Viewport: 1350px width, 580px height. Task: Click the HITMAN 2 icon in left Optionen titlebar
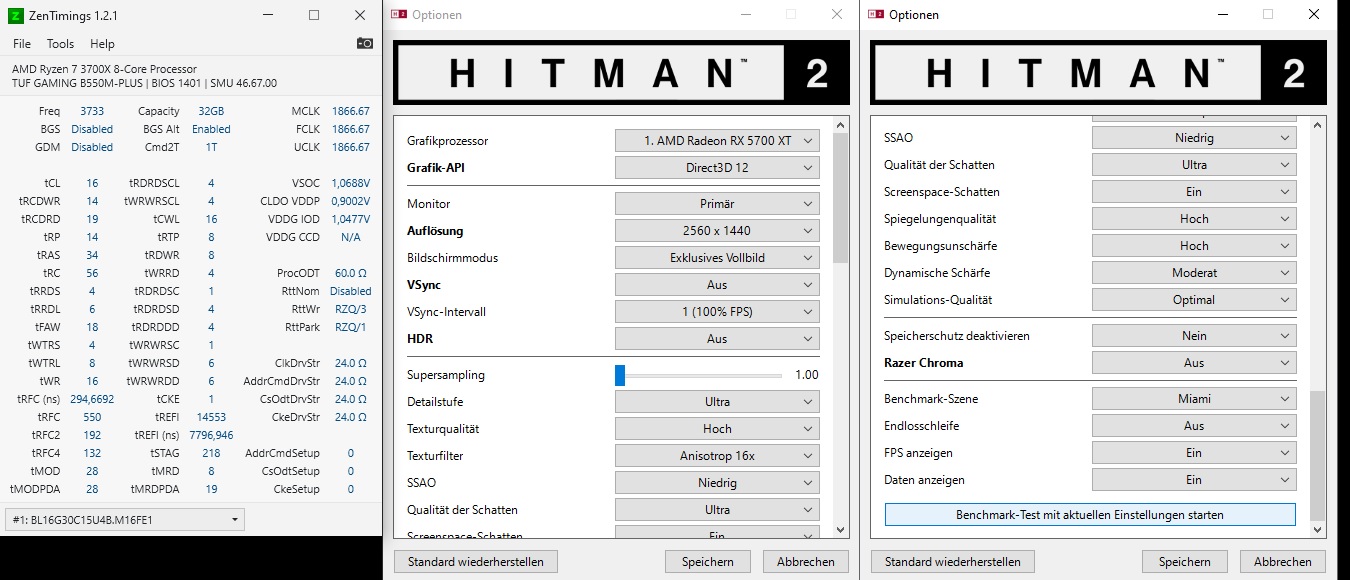400,14
